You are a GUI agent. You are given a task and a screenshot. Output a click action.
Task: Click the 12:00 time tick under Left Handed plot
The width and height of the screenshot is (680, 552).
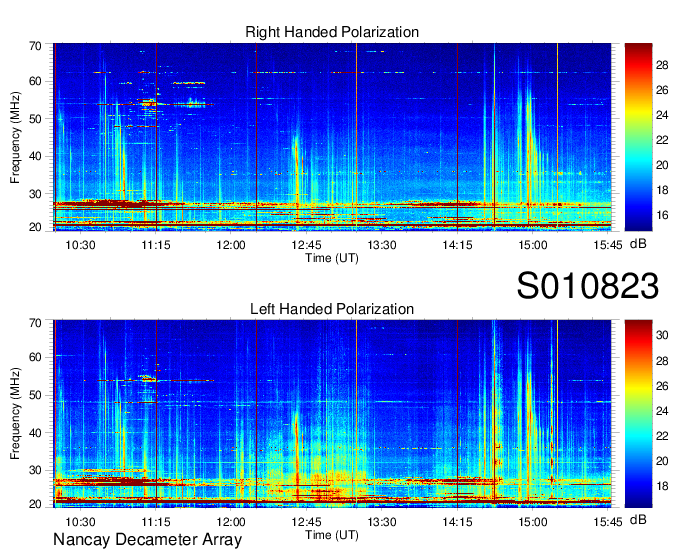(x=231, y=522)
